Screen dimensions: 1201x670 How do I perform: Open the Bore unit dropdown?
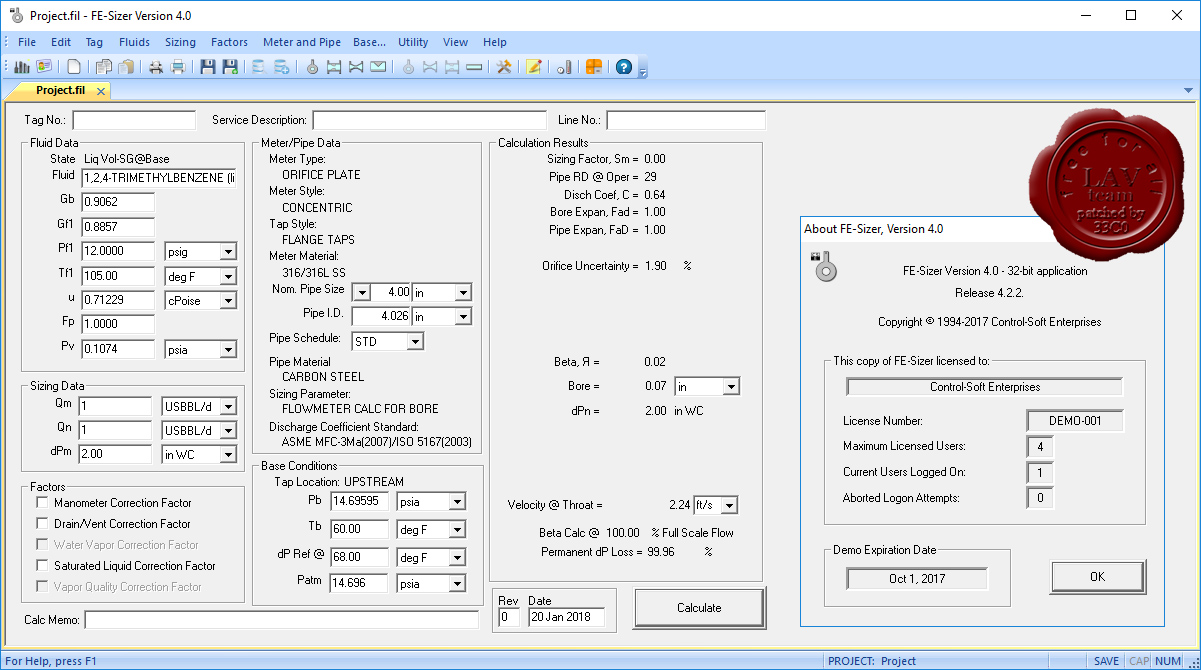(x=731, y=386)
